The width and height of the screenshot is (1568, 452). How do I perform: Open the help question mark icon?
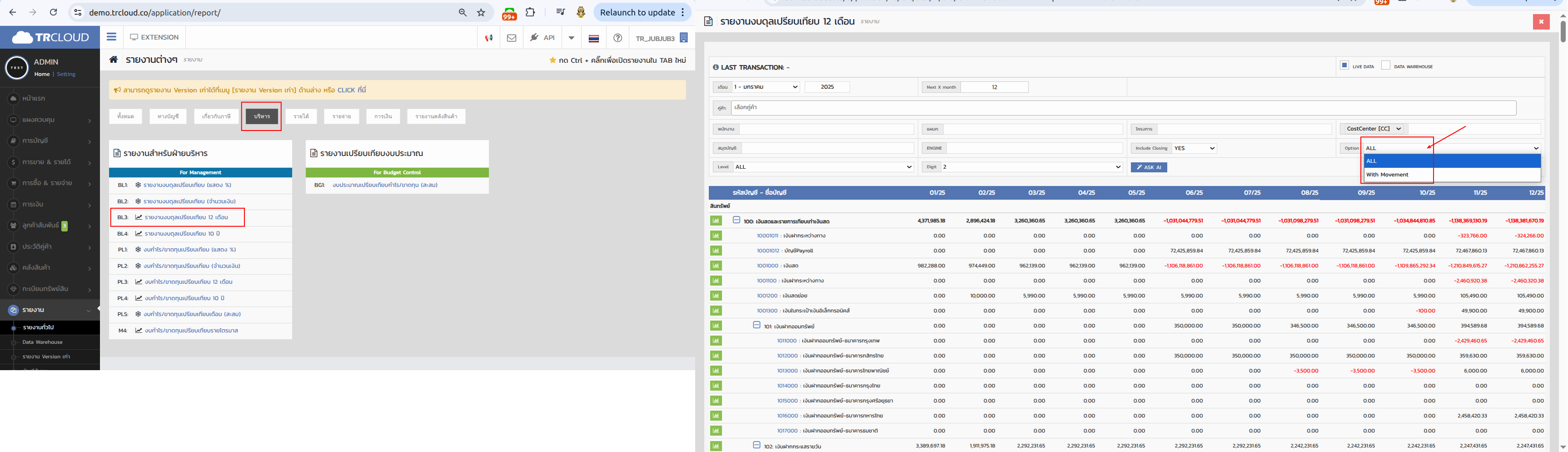(x=617, y=38)
